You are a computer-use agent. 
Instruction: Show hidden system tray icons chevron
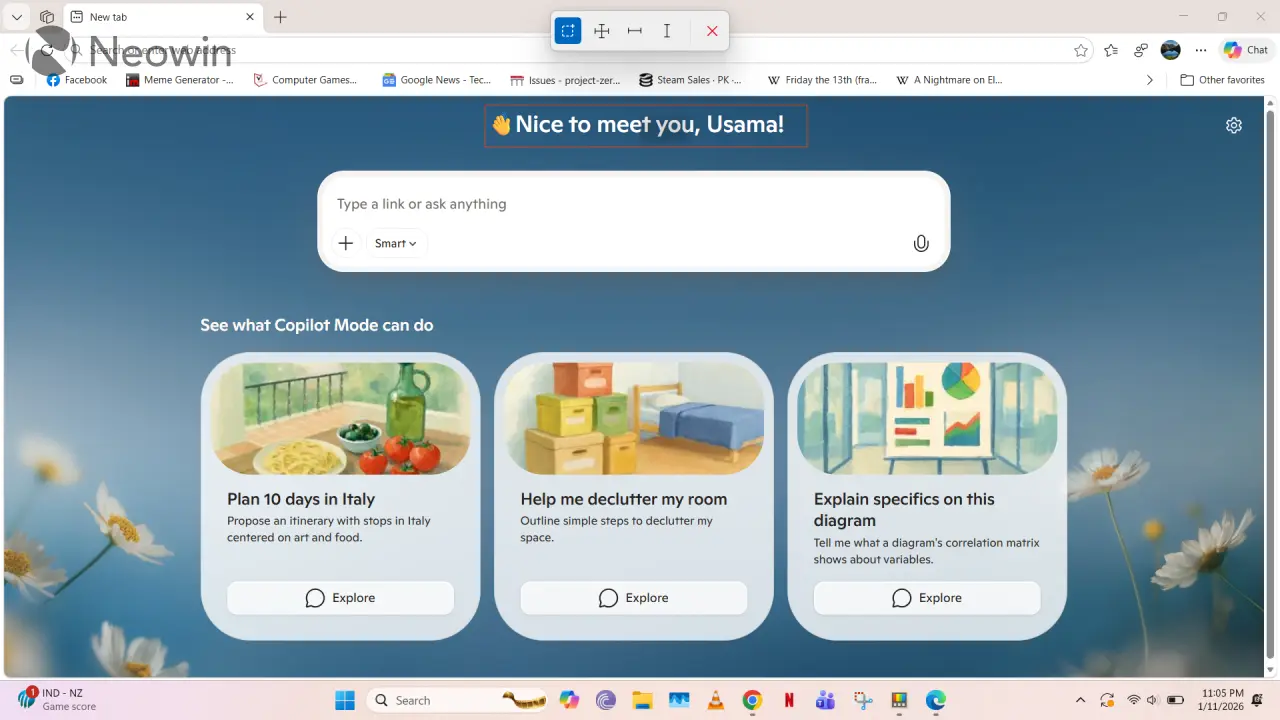1080,700
